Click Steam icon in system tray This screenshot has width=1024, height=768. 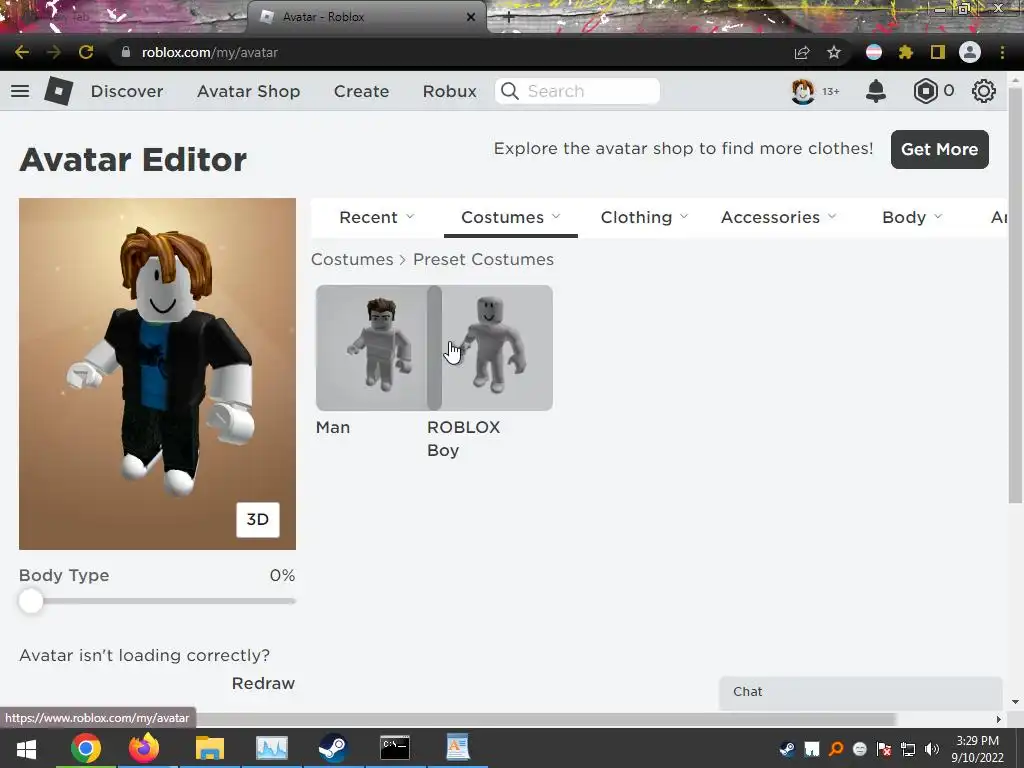tap(787, 749)
